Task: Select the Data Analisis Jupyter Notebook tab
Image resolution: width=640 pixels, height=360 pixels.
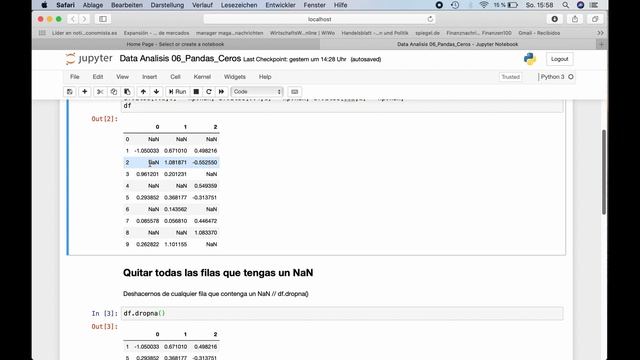Action: pos(458,44)
